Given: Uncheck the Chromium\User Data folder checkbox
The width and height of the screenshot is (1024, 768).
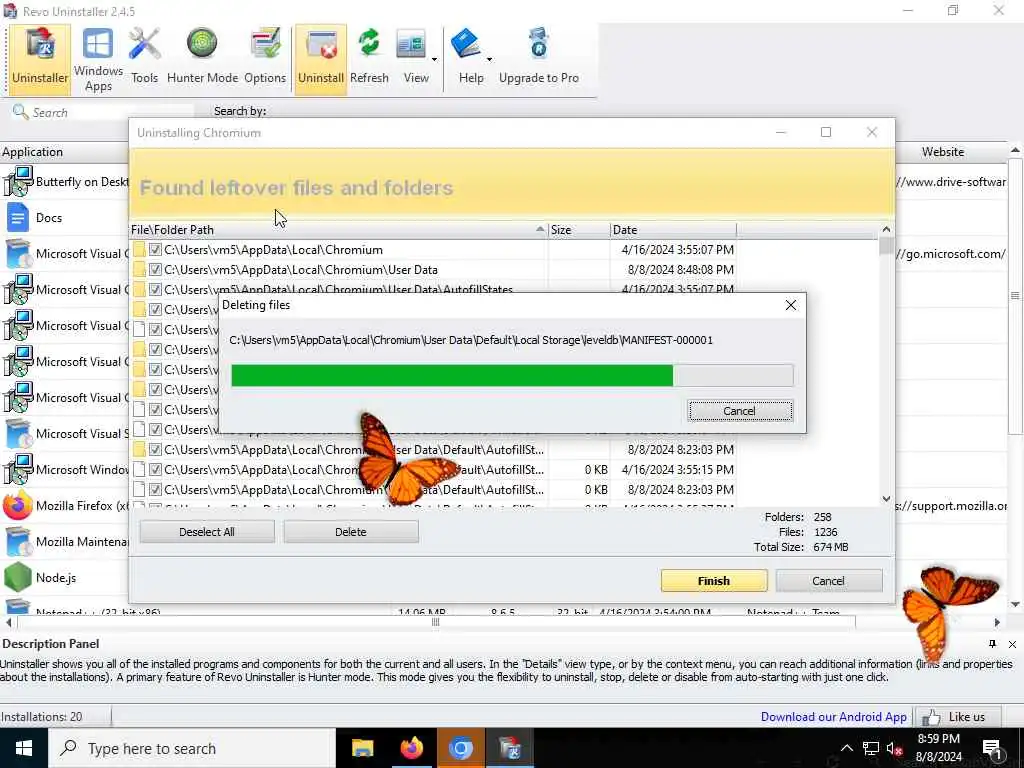Looking at the screenshot, I should [155, 270].
